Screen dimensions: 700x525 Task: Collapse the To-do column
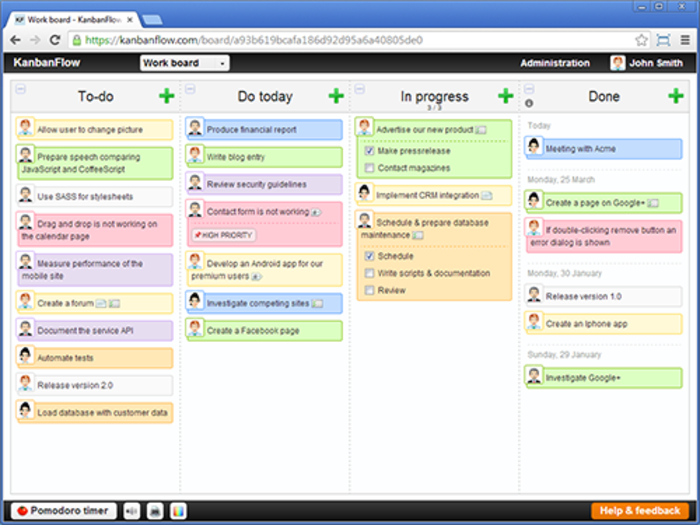coord(22,89)
